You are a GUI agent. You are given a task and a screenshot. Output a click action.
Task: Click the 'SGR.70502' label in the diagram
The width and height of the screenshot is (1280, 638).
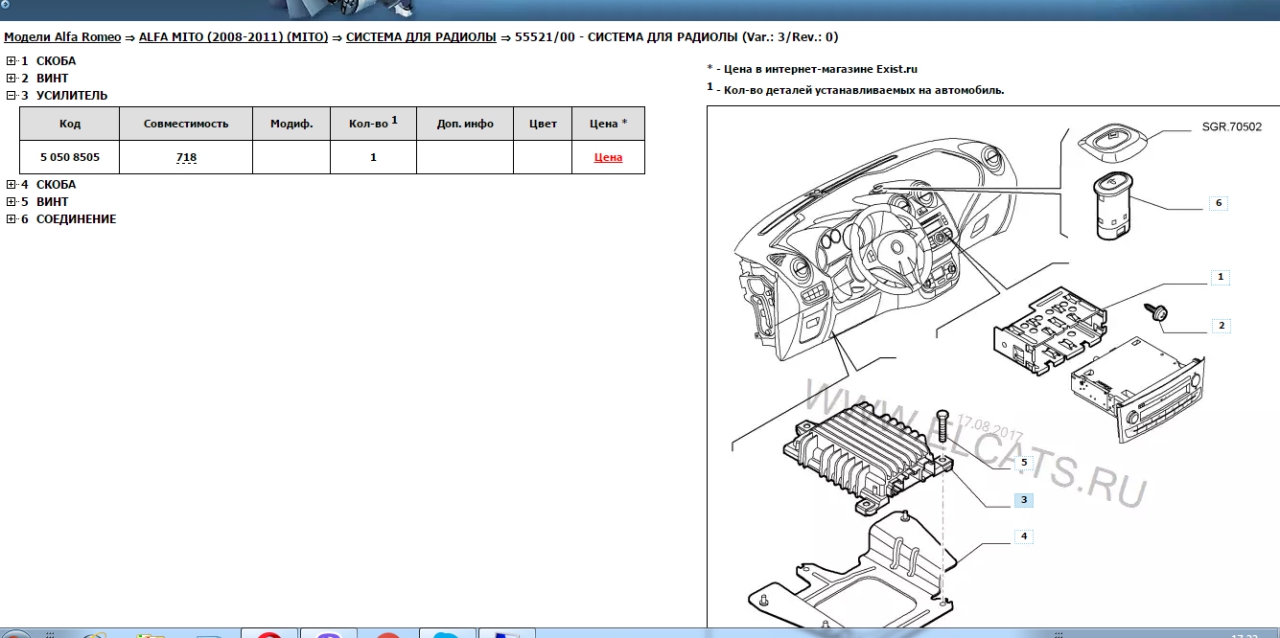pos(1232,127)
